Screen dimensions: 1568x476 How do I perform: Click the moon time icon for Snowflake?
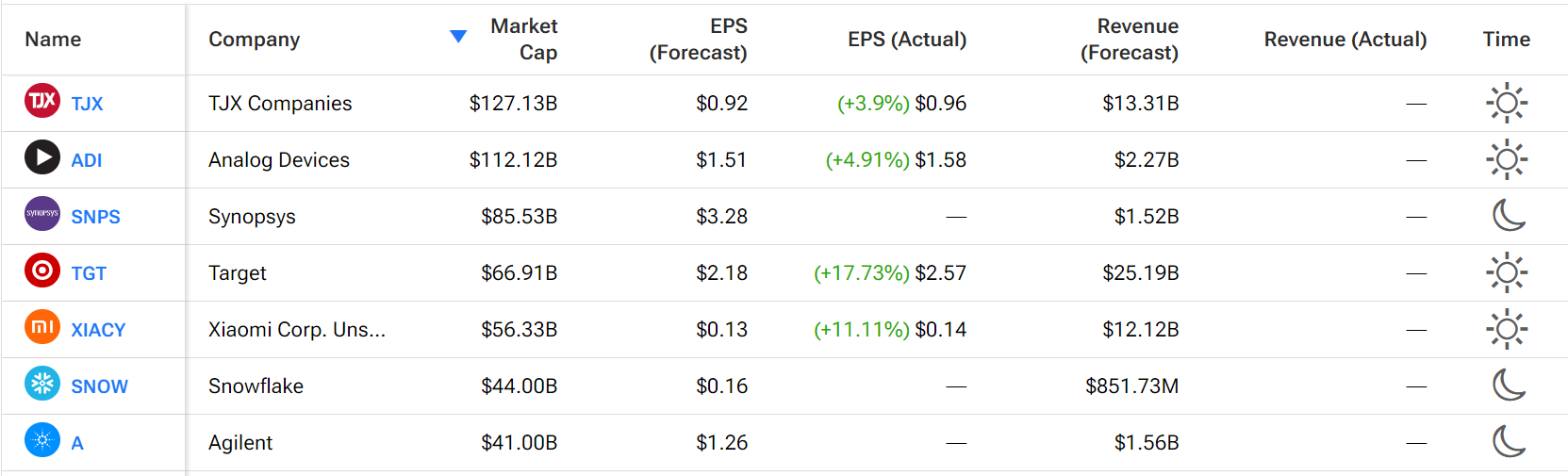(x=1509, y=385)
